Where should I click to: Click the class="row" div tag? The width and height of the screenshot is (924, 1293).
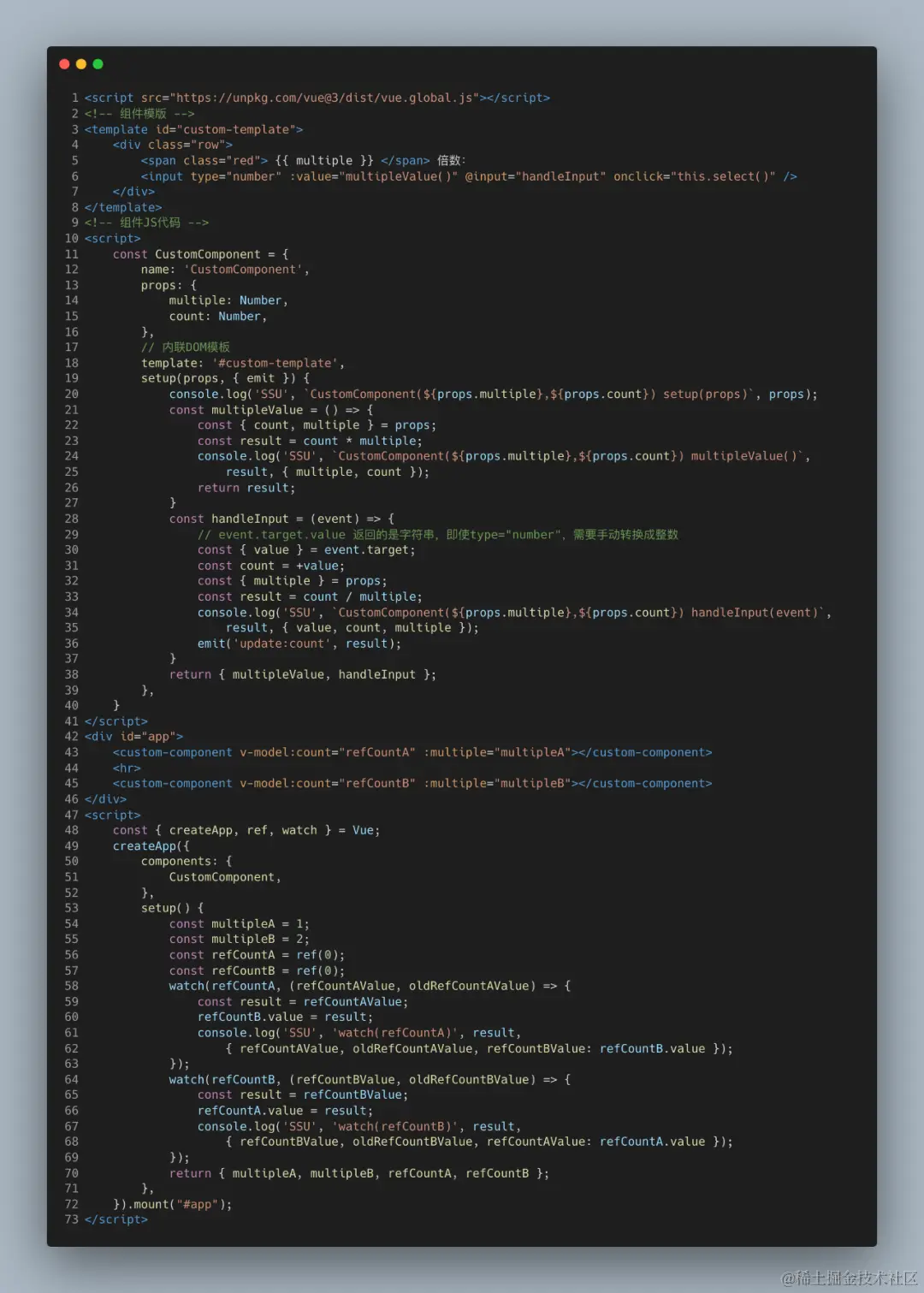173,145
